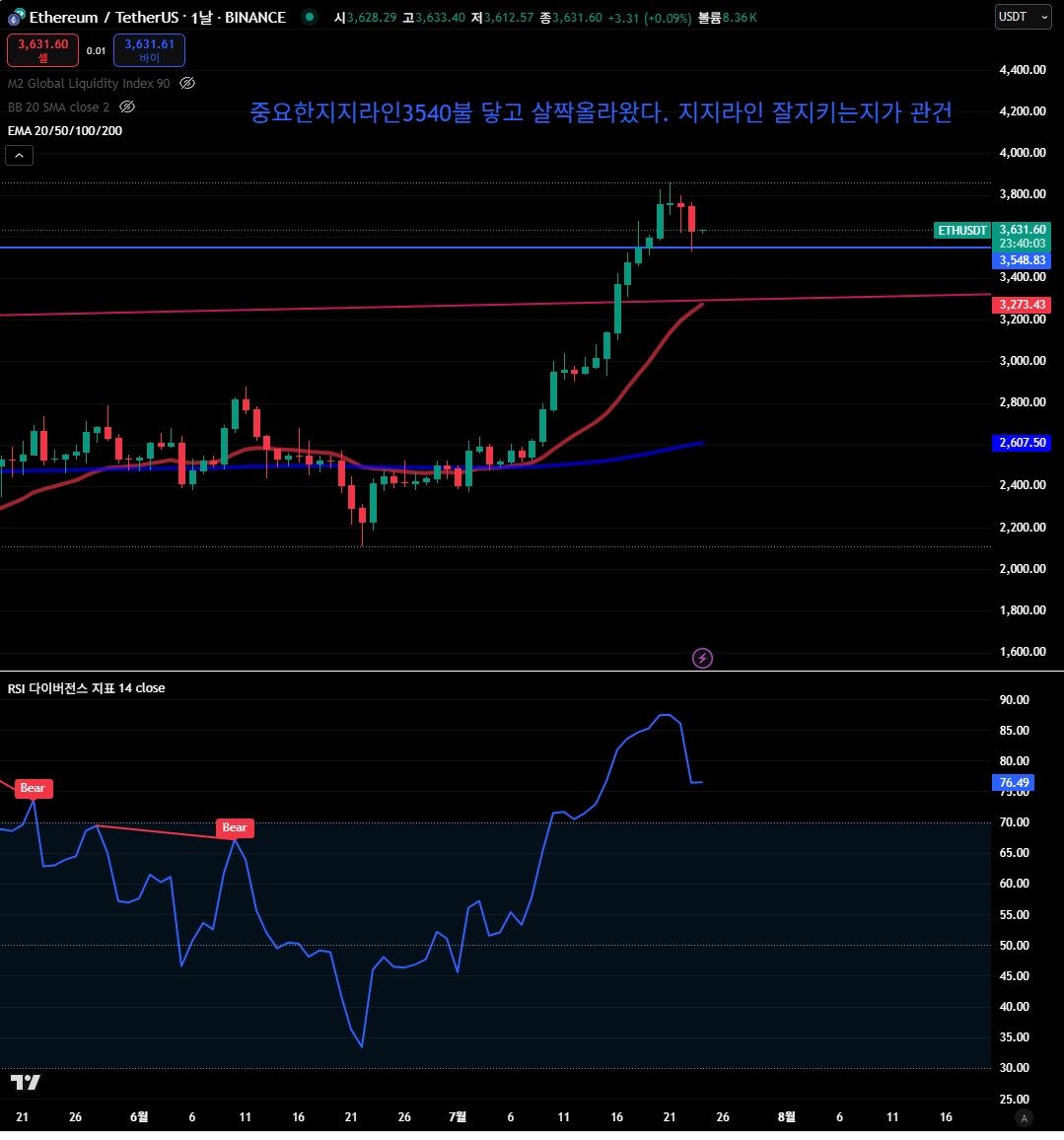Screen dimensions: 1064x1140
Task: Click the ETHUSDT price label tag
Action: [961, 231]
